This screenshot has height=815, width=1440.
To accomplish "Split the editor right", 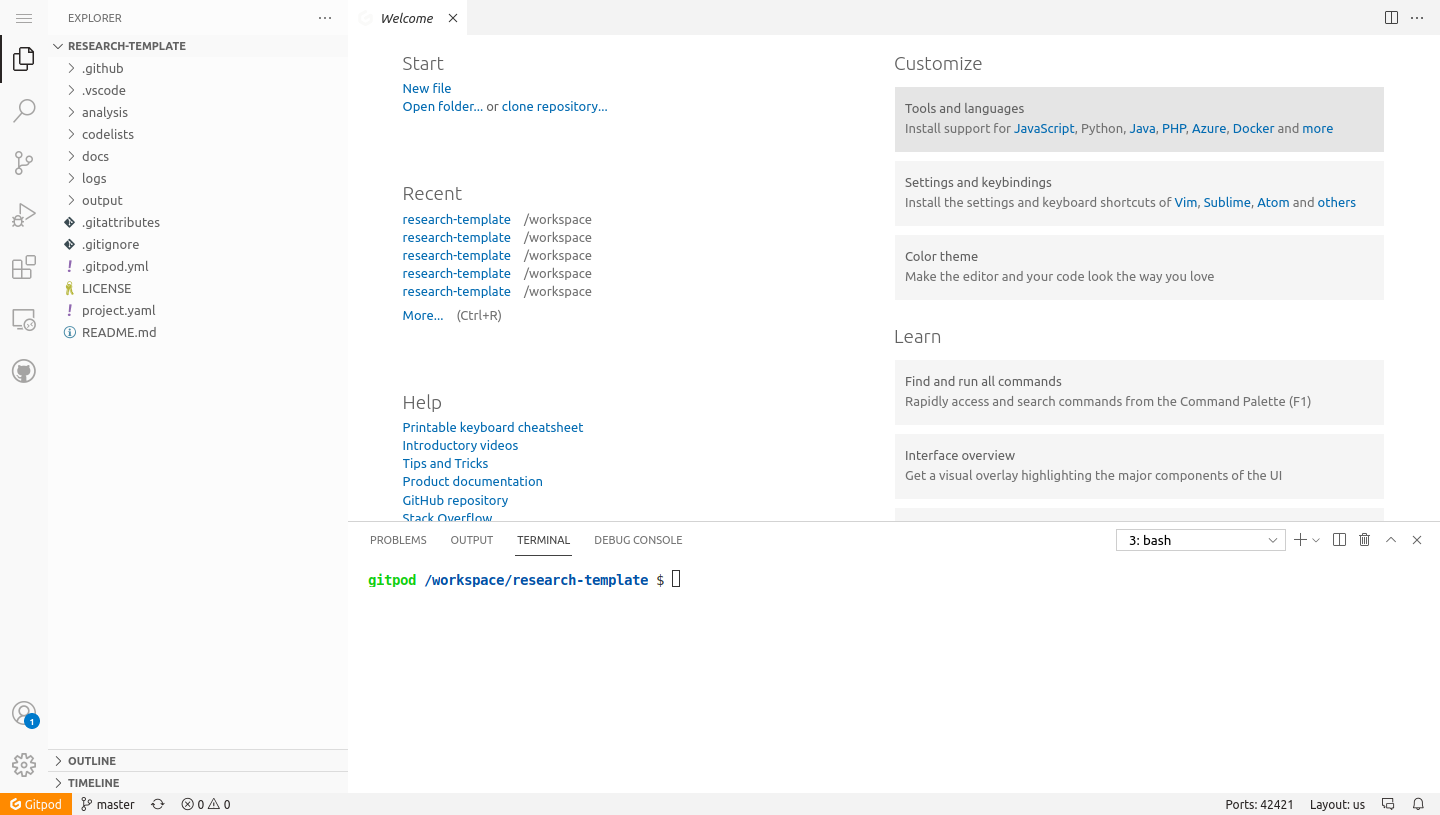I will [x=1391, y=18].
